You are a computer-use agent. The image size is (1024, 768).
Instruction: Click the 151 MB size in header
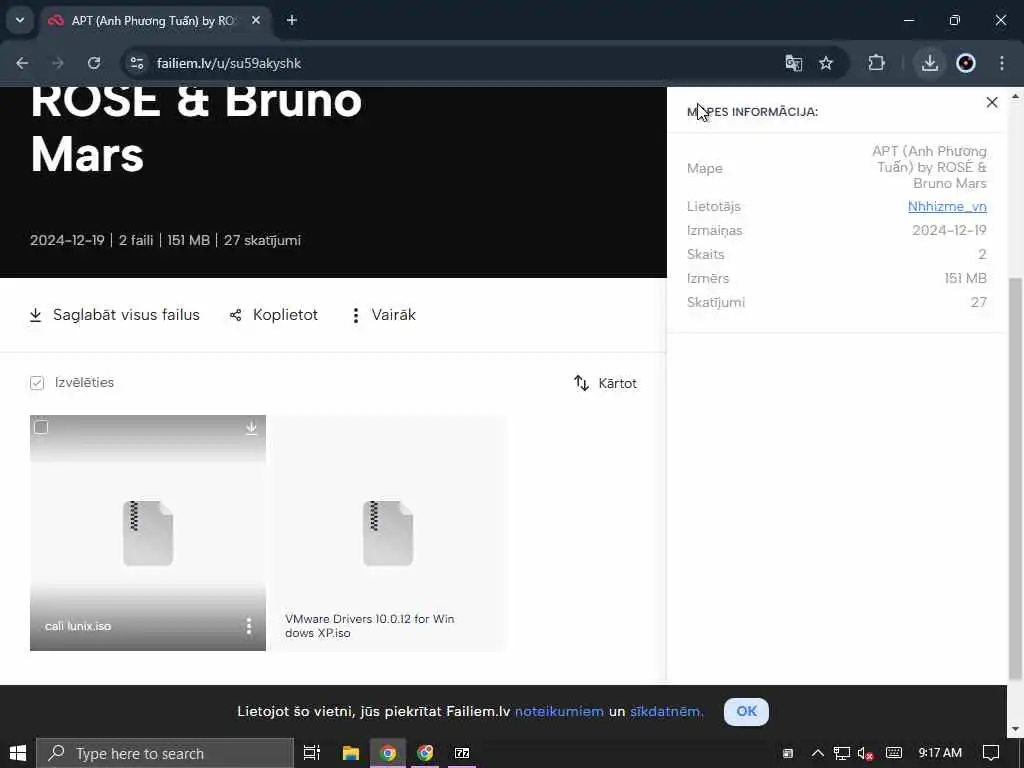pyautogui.click(x=188, y=240)
